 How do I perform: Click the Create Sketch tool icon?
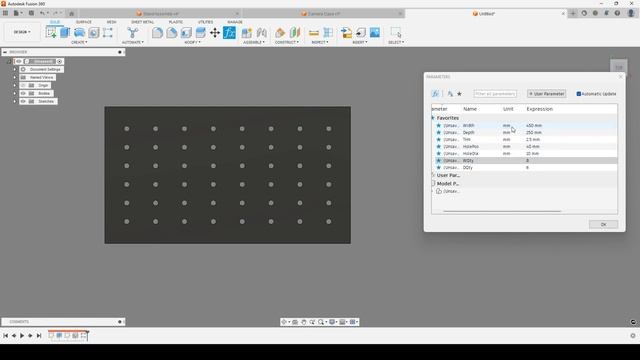[x=51, y=33]
